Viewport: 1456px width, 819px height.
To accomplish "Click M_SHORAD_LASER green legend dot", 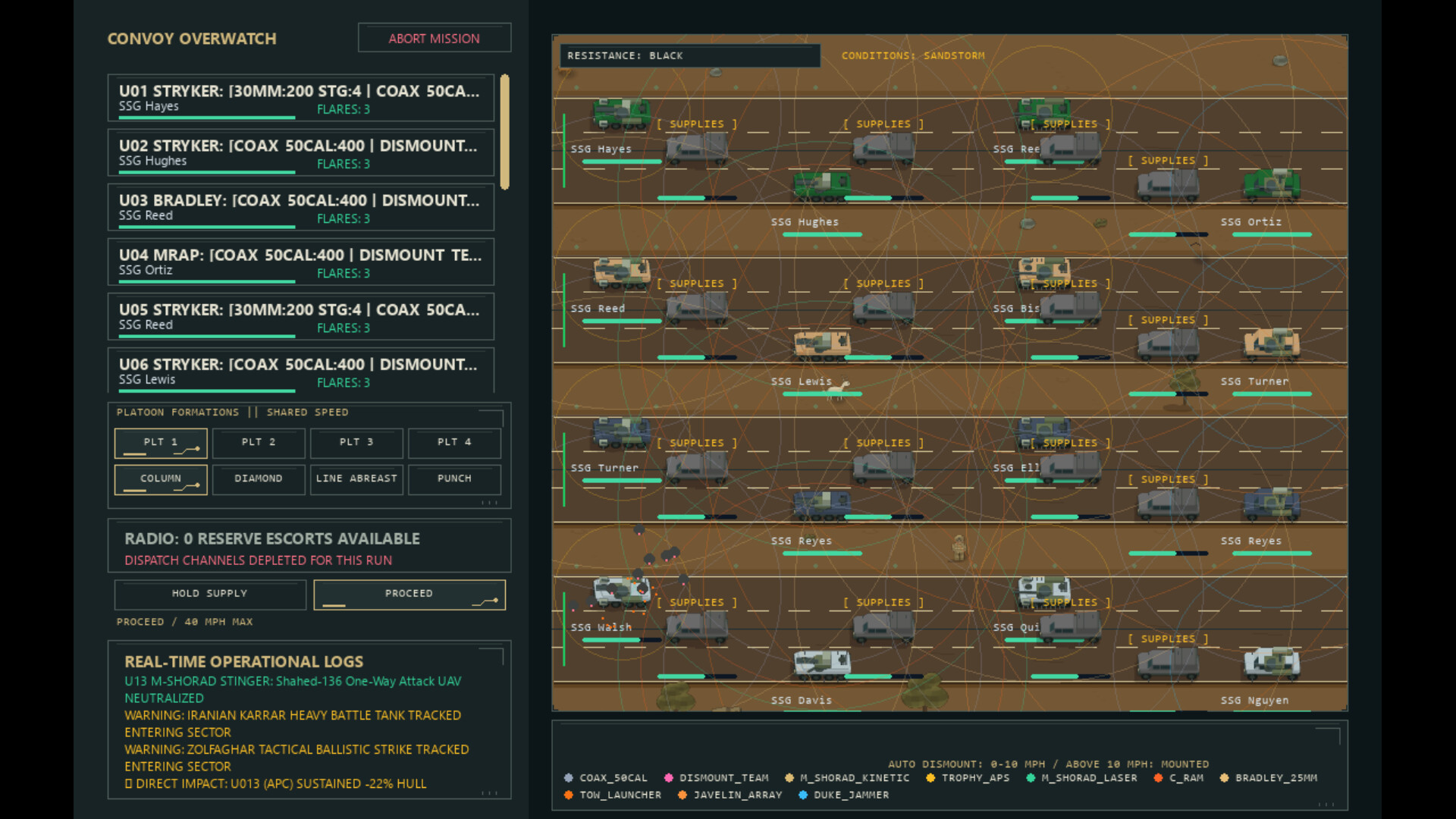I will [1031, 778].
